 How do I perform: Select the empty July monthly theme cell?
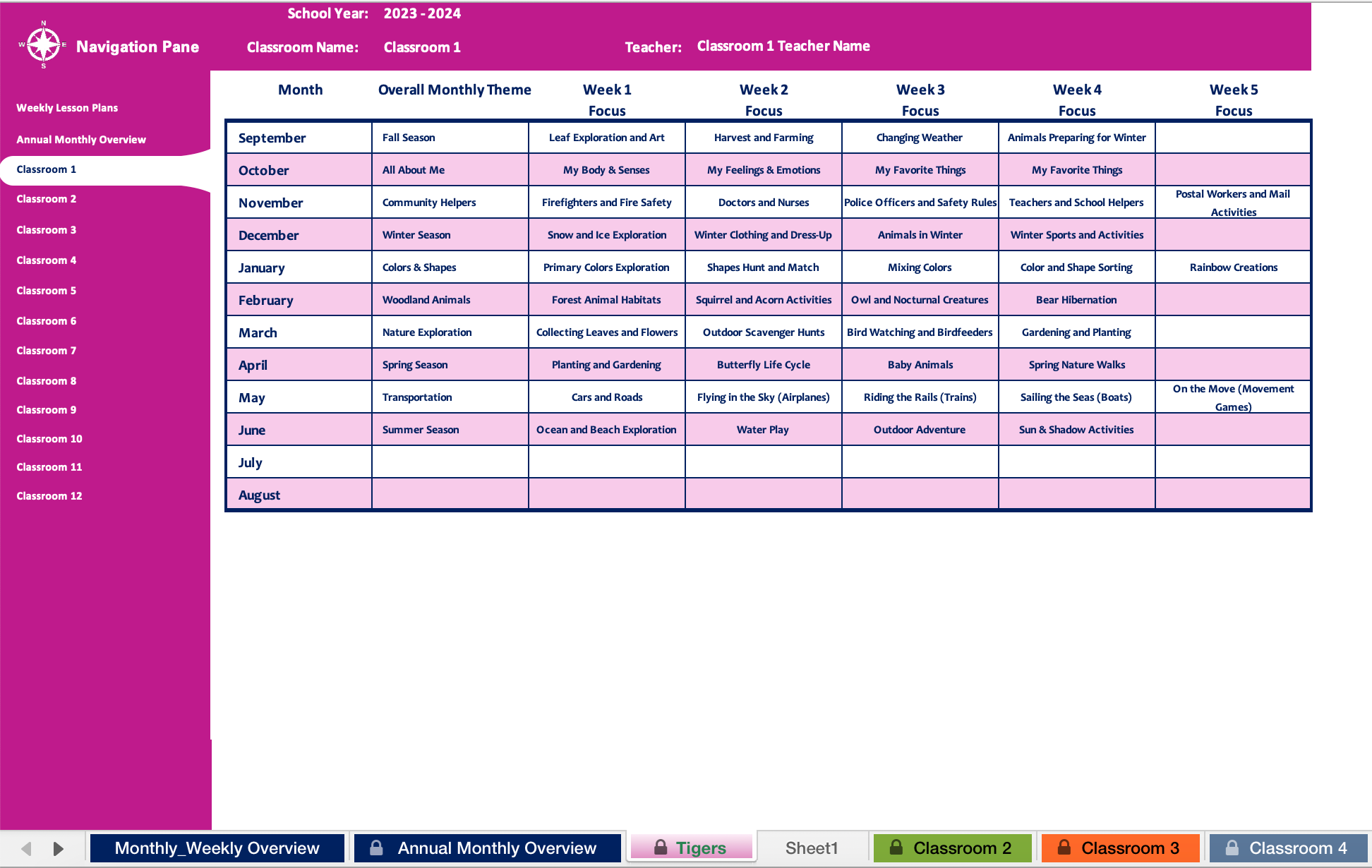point(450,462)
